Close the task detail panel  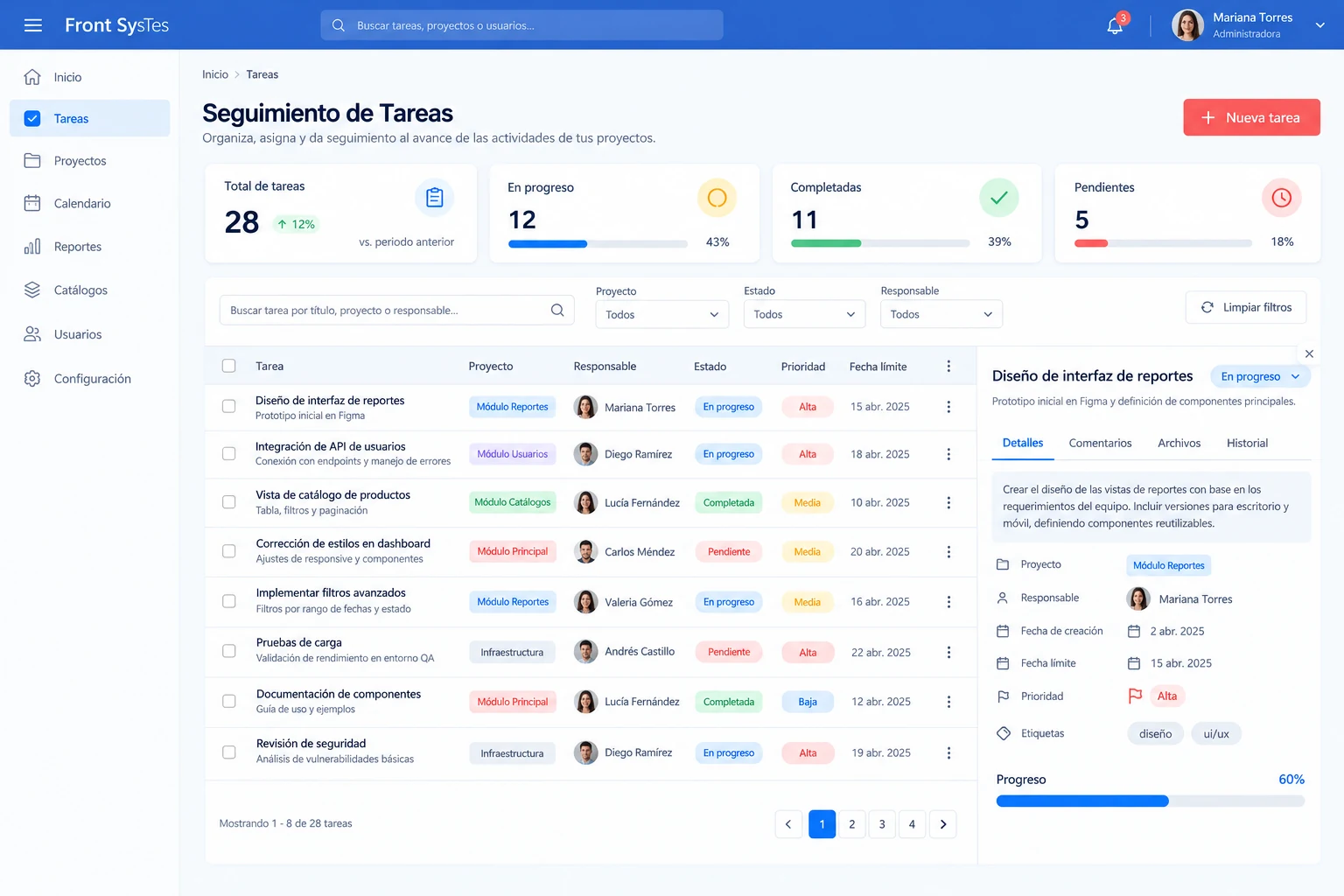[1309, 354]
